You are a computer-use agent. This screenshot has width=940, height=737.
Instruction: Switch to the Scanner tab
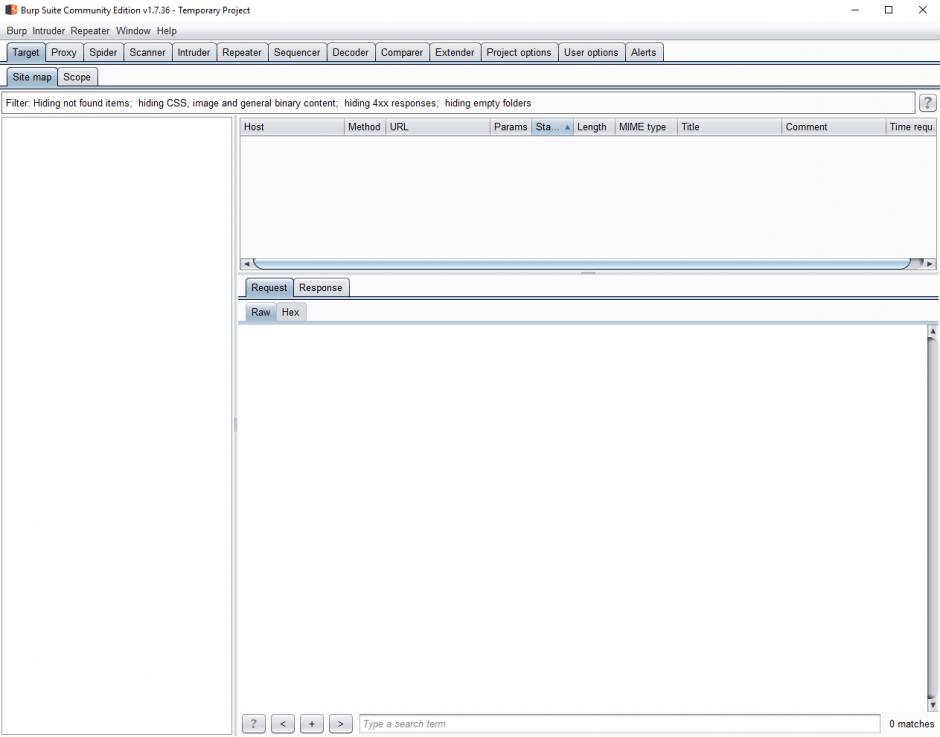147,52
